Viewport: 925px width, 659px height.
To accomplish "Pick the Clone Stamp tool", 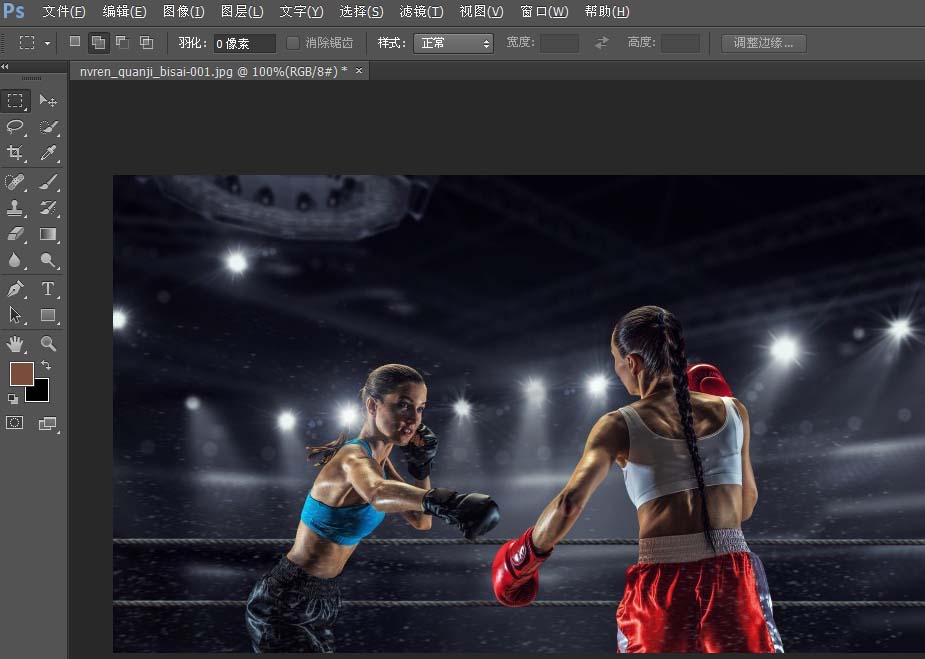I will [15, 208].
